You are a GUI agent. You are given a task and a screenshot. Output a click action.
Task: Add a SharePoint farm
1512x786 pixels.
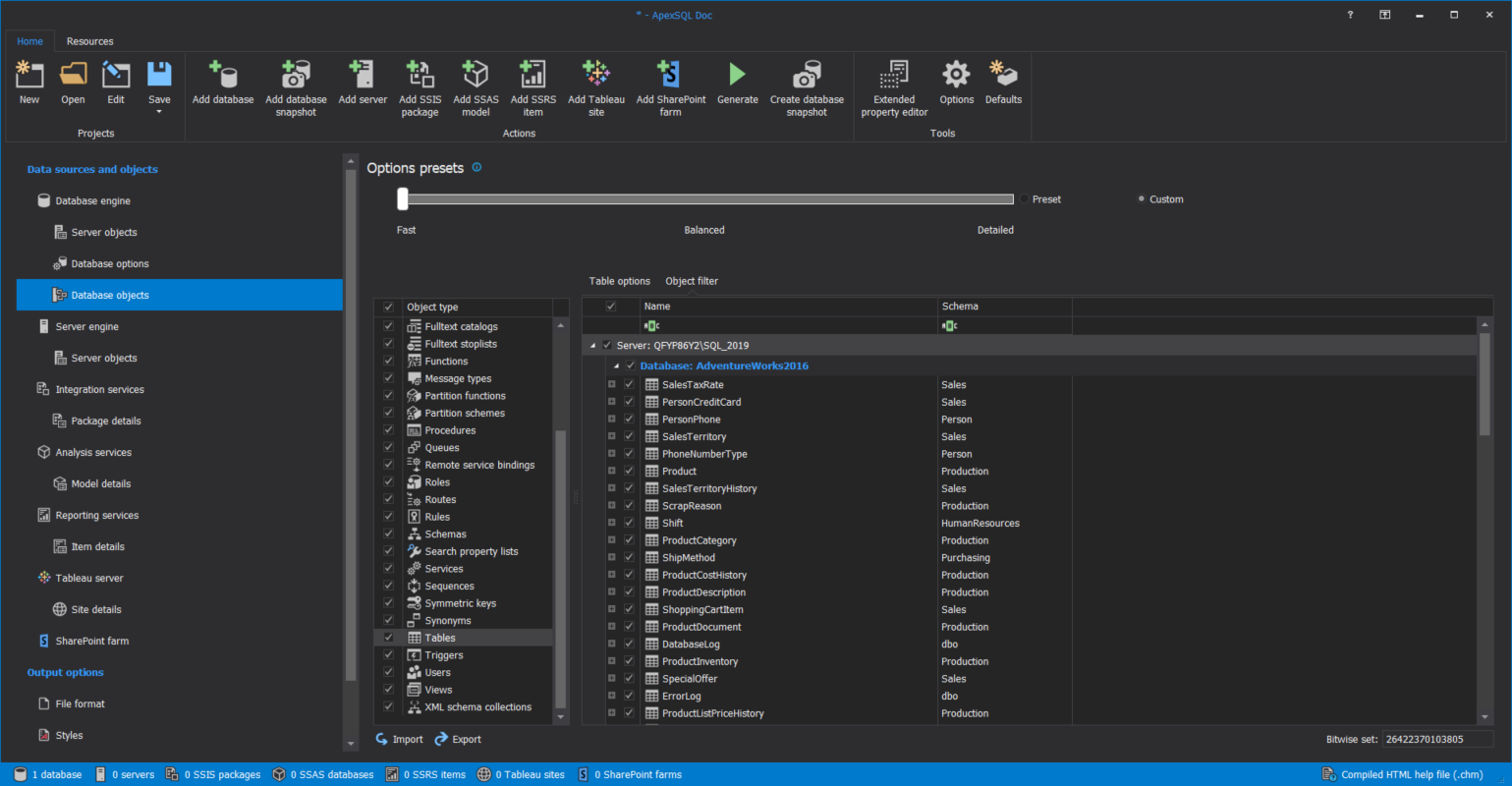(671, 88)
